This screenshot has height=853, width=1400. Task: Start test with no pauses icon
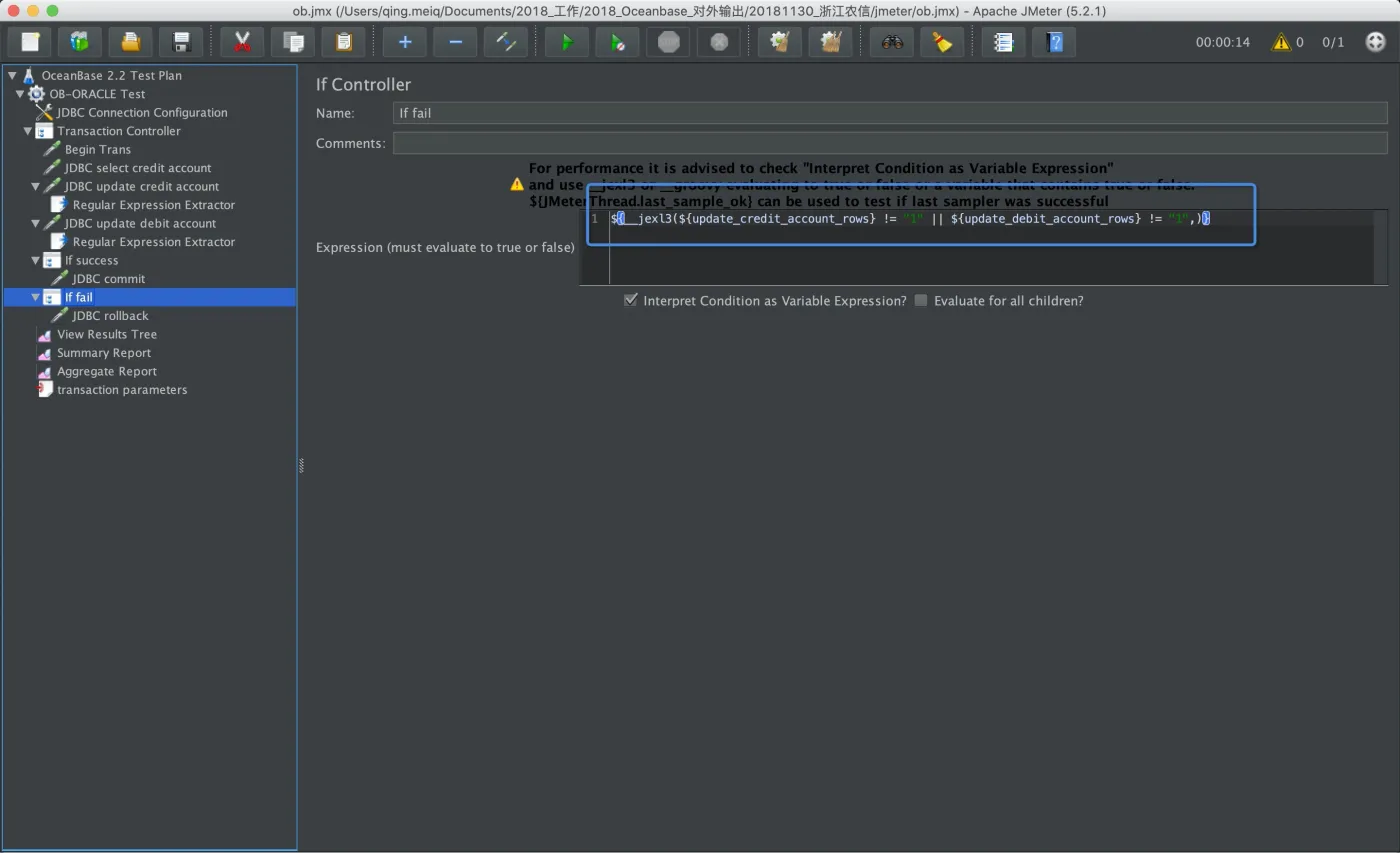tap(618, 42)
